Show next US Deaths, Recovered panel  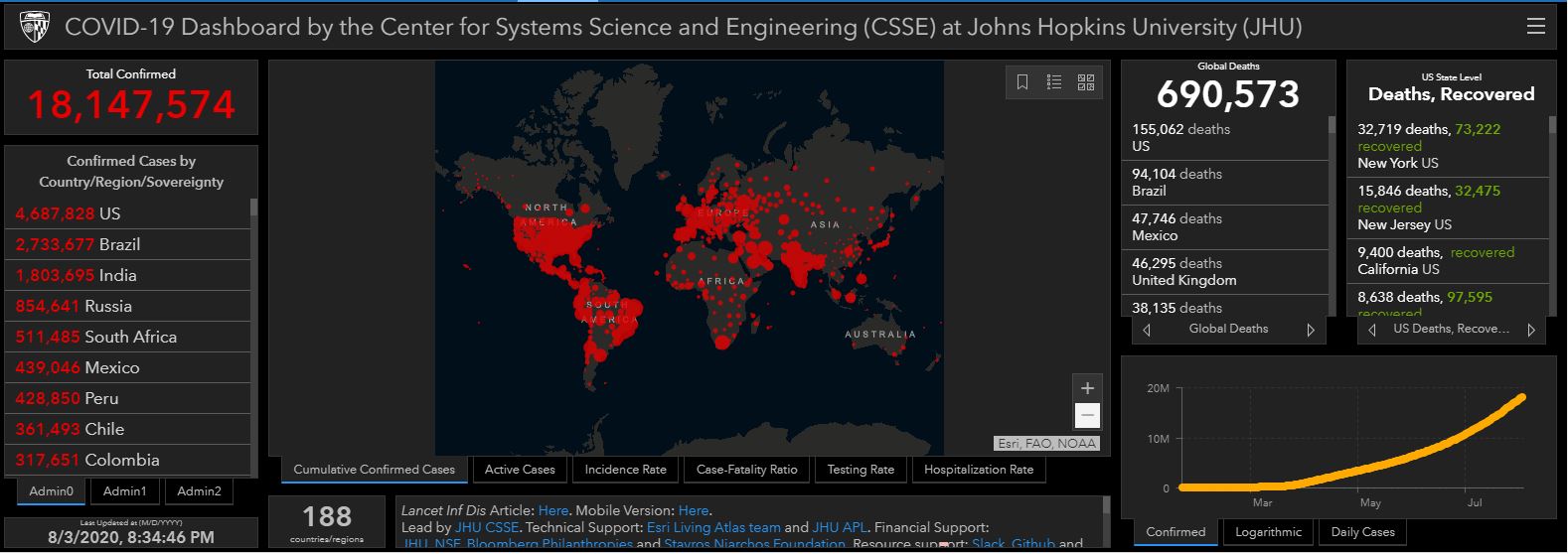1531,330
